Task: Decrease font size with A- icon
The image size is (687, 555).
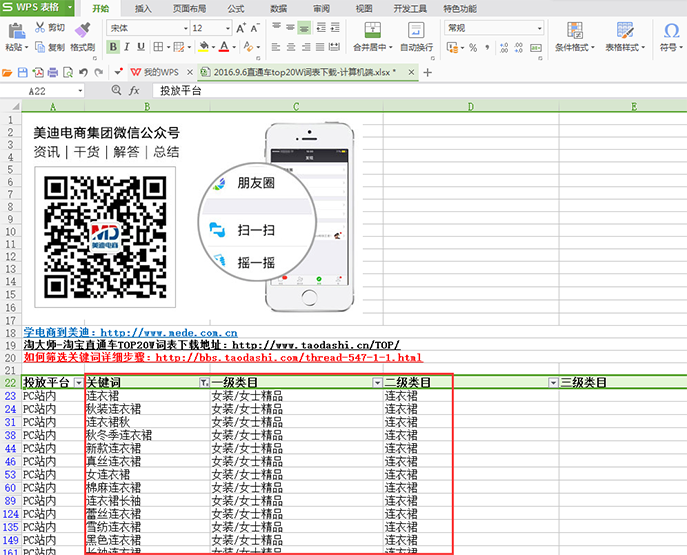Action: [x=255, y=28]
